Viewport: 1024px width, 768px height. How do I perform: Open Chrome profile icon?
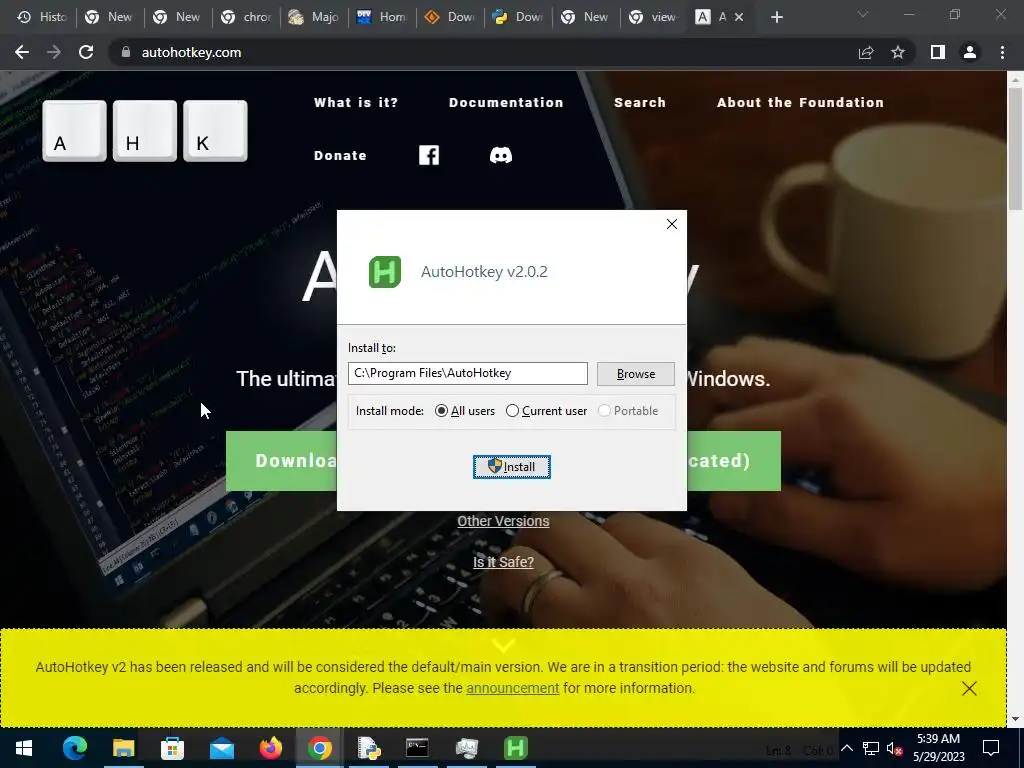coord(970,52)
